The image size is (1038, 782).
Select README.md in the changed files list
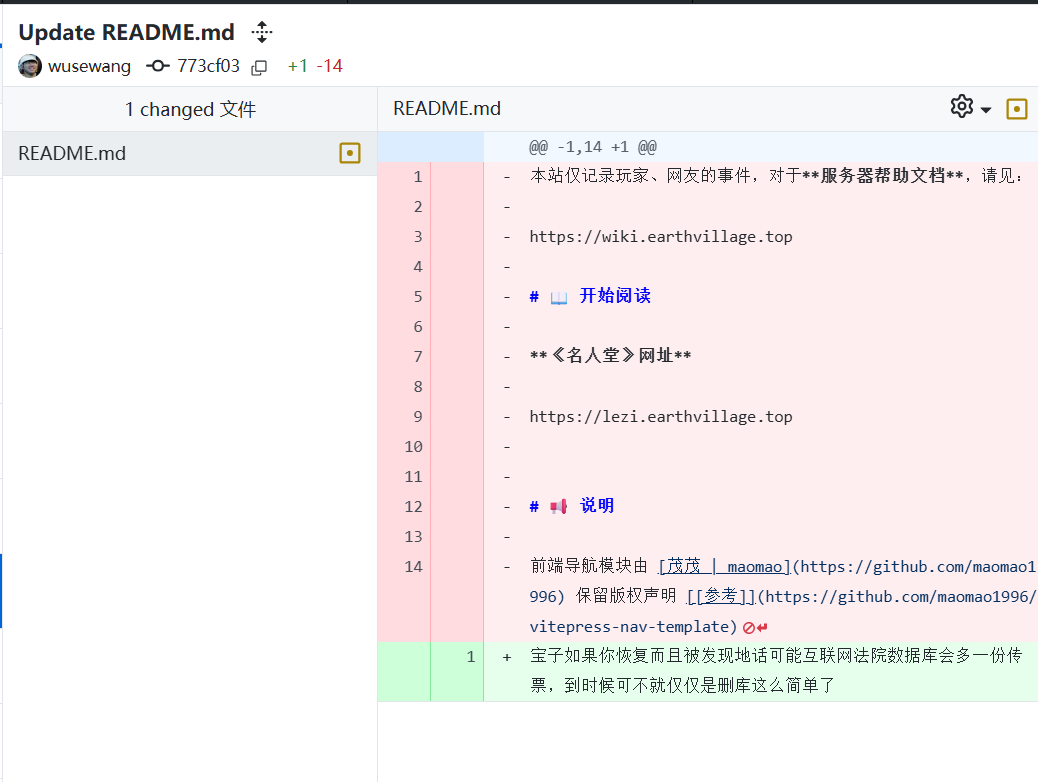pyautogui.click(x=72, y=153)
